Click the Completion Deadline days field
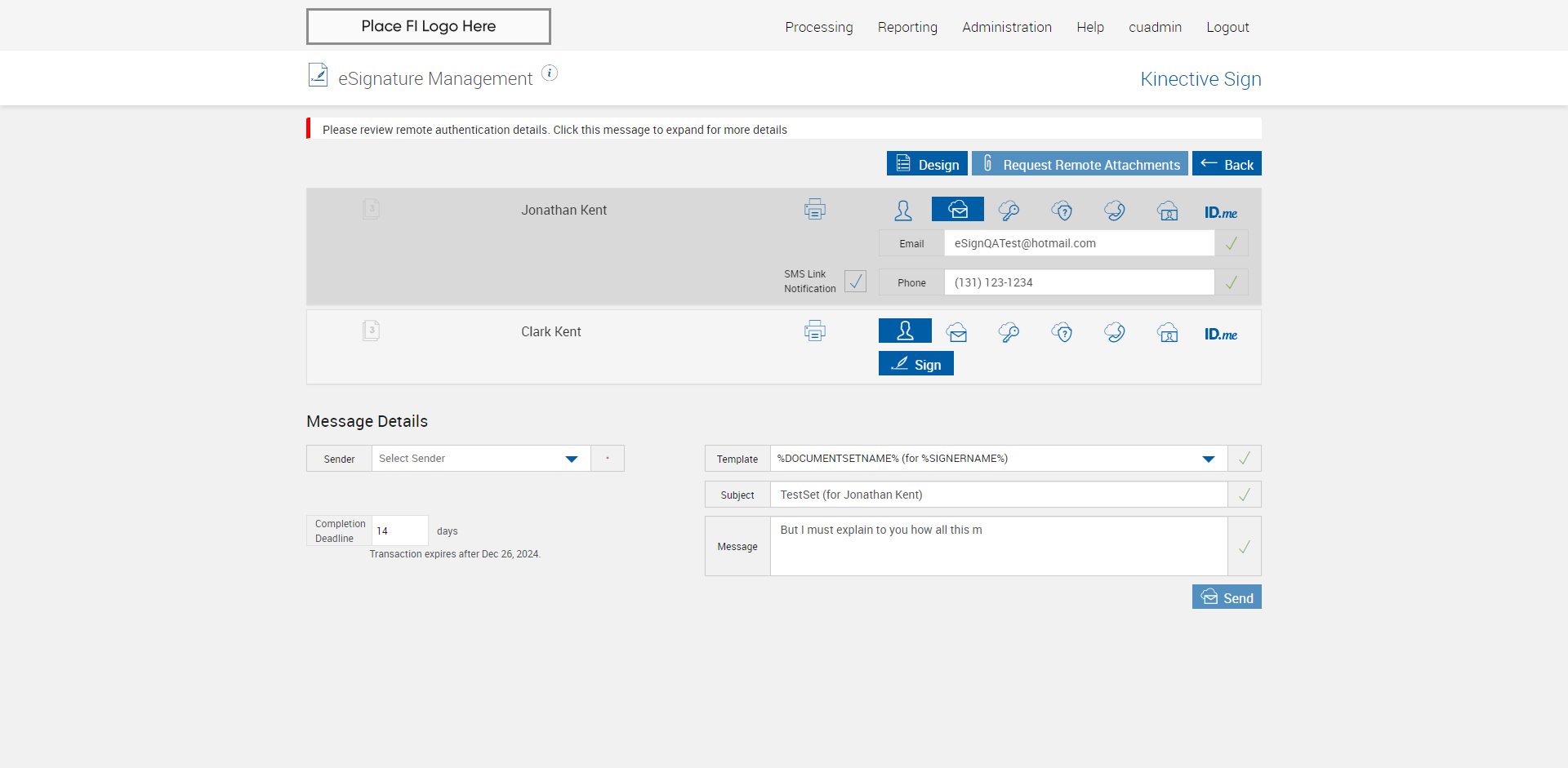The width and height of the screenshot is (1568, 768). tap(399, 530)
